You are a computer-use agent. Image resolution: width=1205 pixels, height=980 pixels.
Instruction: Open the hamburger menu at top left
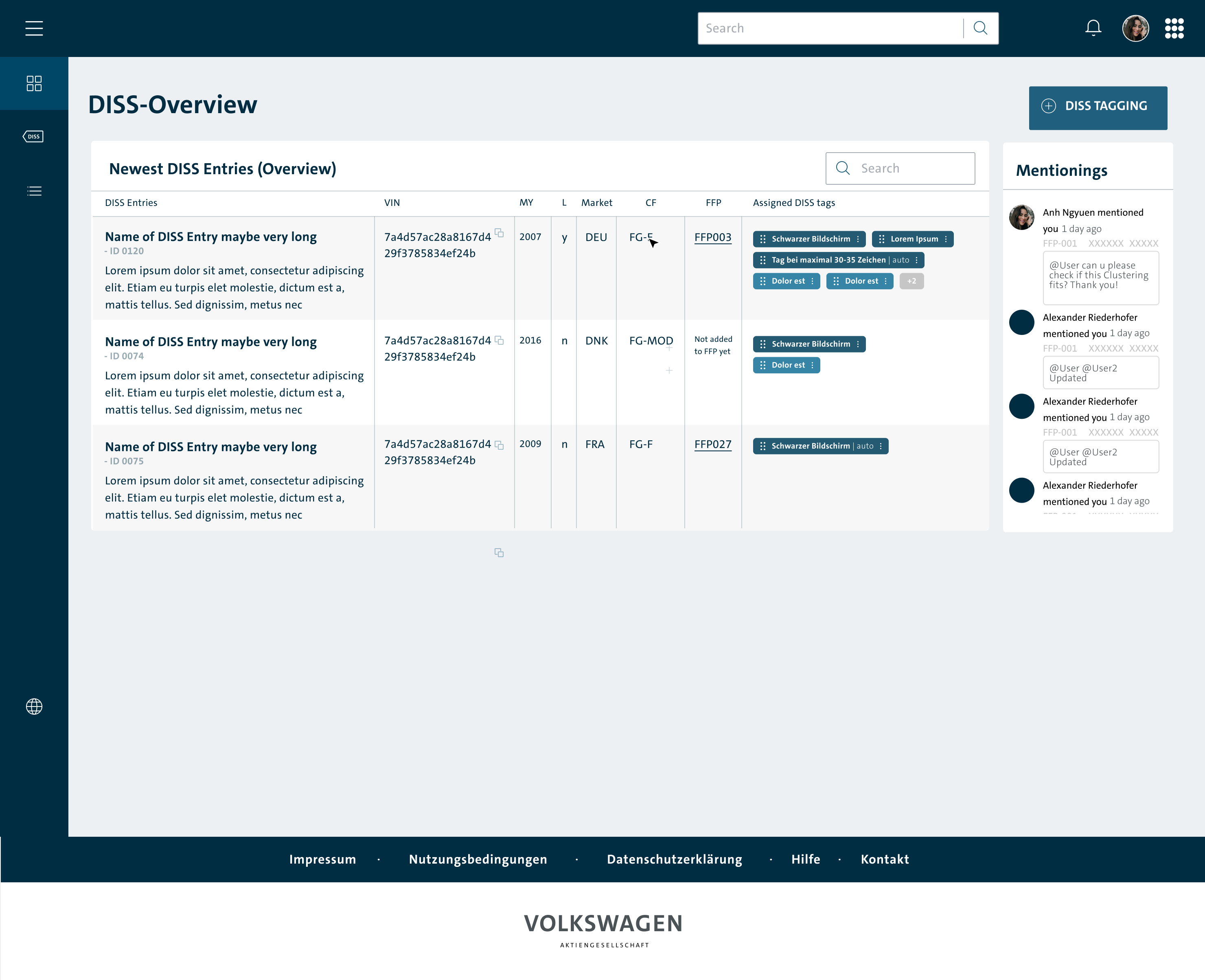click(34, 28)
